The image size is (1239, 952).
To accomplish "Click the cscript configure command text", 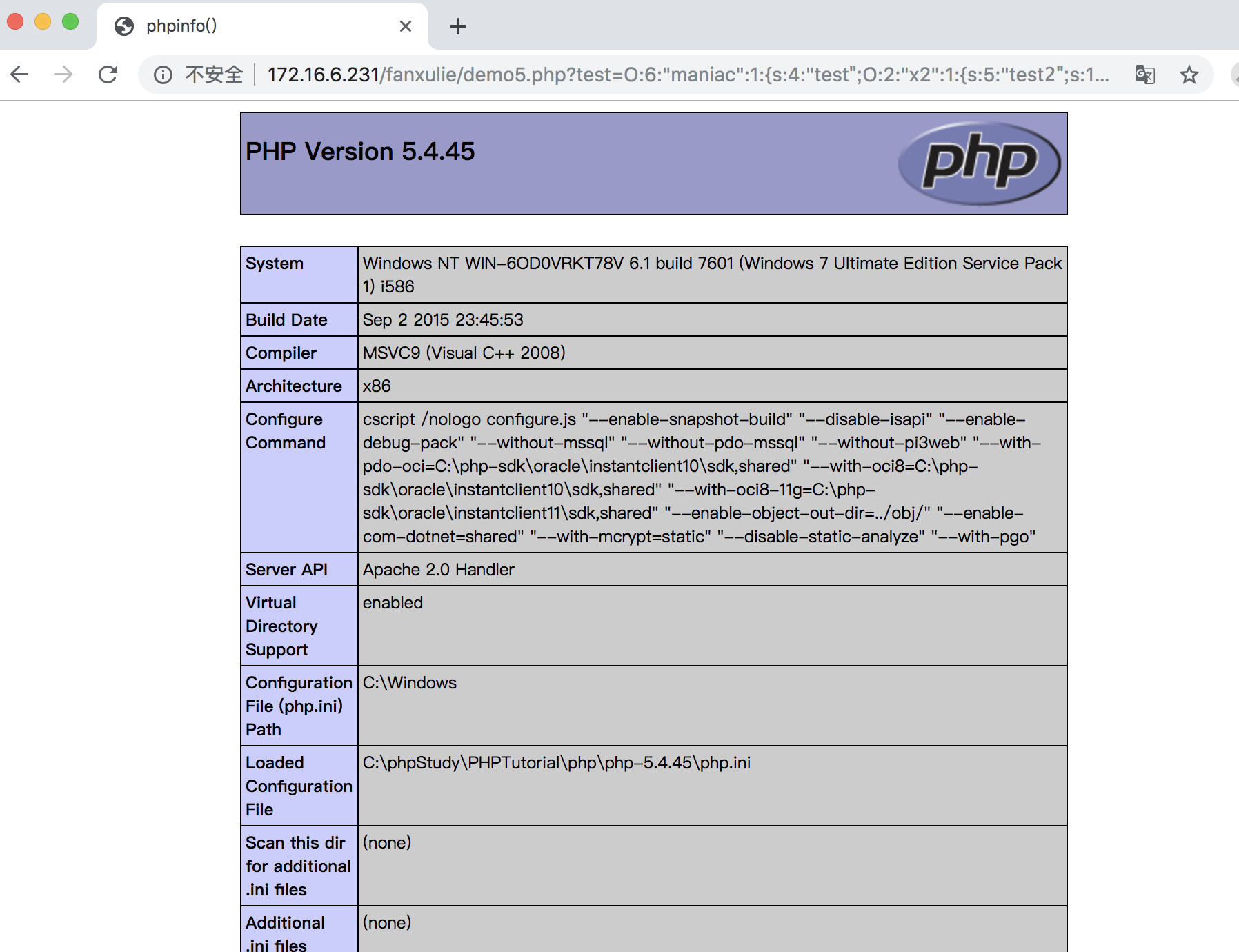I will pyautogui.click(x=702, y=478).
